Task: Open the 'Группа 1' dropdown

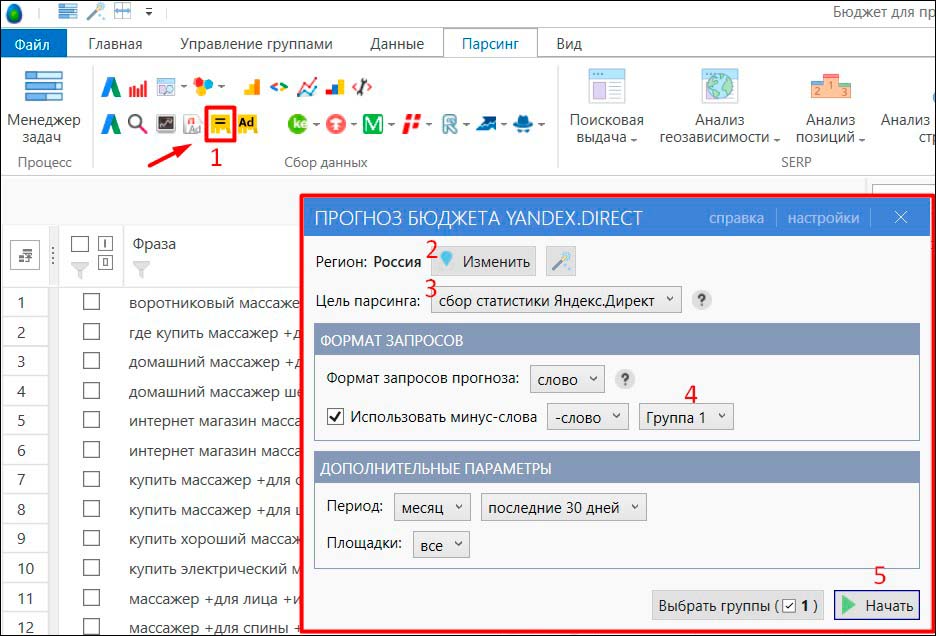Action: click(x=686, y=417)
